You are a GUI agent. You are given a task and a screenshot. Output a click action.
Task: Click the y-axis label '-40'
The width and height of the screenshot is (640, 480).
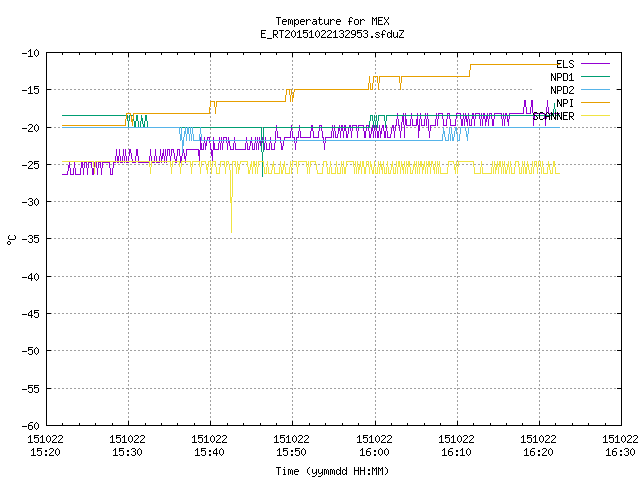(x=31, y=277)
